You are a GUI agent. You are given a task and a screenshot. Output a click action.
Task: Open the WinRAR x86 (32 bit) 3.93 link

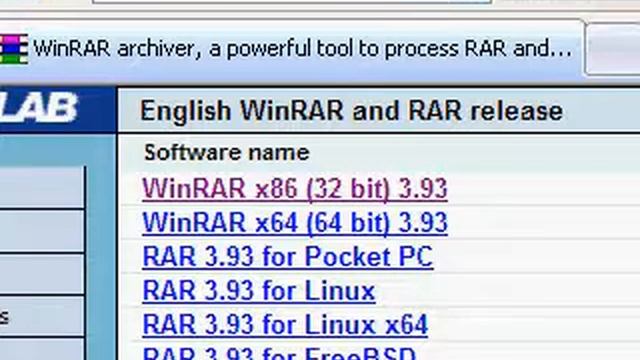click(x=295, y=189)
